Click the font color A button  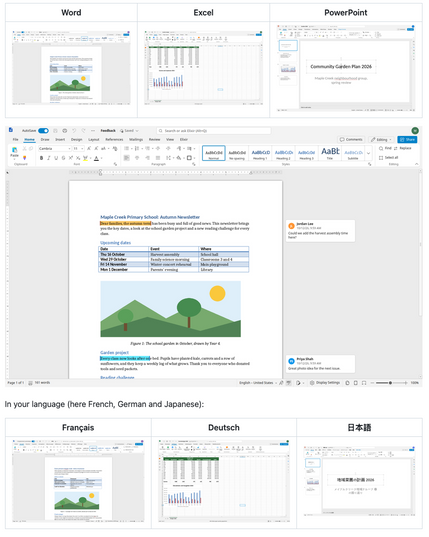(97, 158)
